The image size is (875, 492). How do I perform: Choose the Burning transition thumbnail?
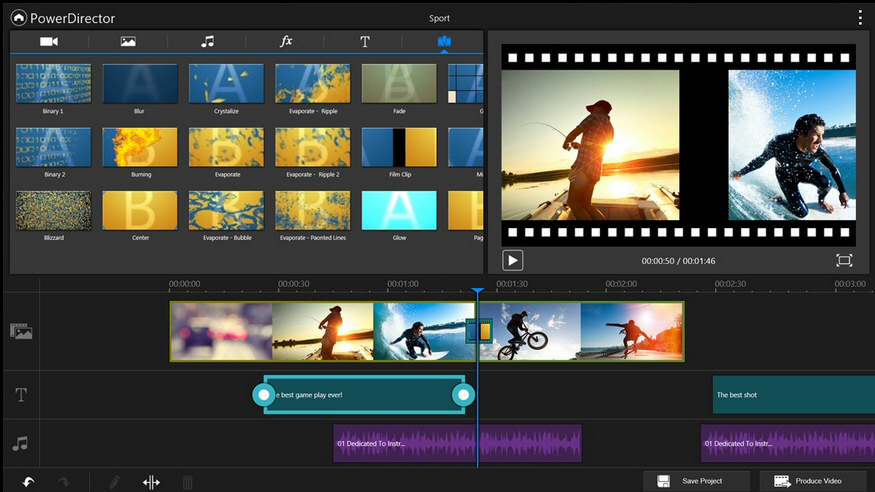[x=140, y=147]
